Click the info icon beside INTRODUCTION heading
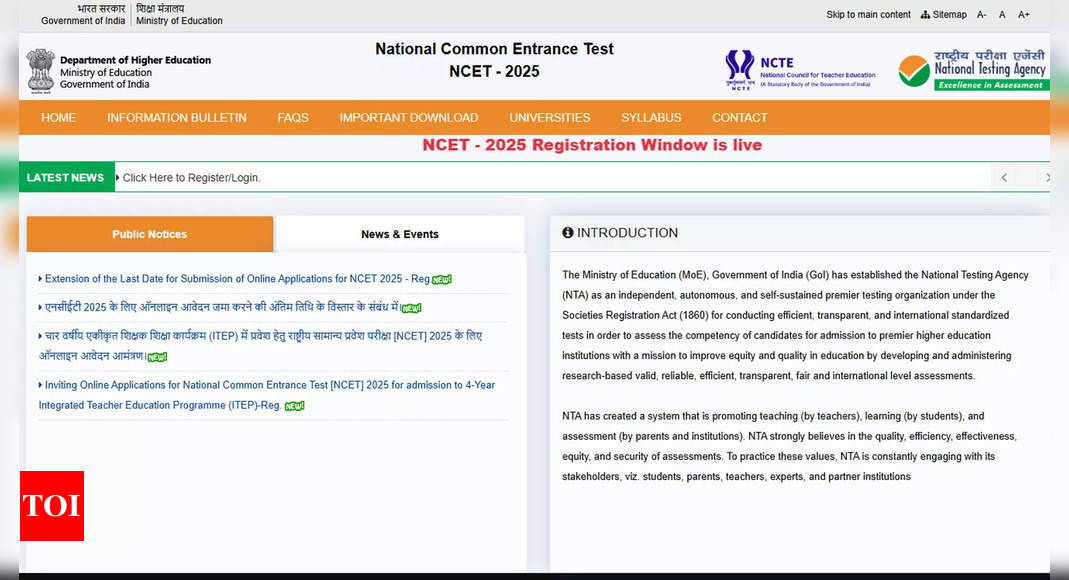 [568, 232]
